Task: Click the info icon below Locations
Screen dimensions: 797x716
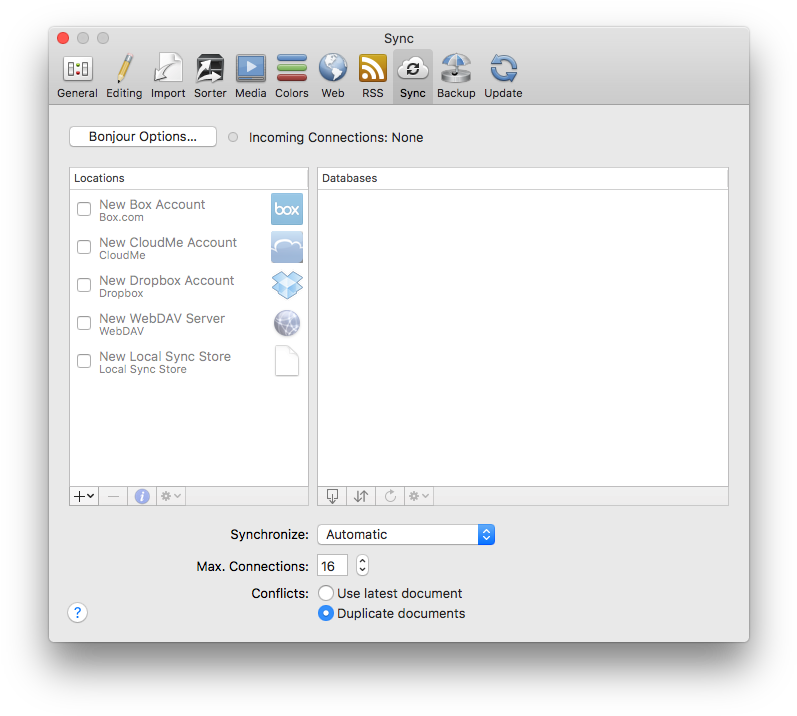Action: (x=142, y=496)
